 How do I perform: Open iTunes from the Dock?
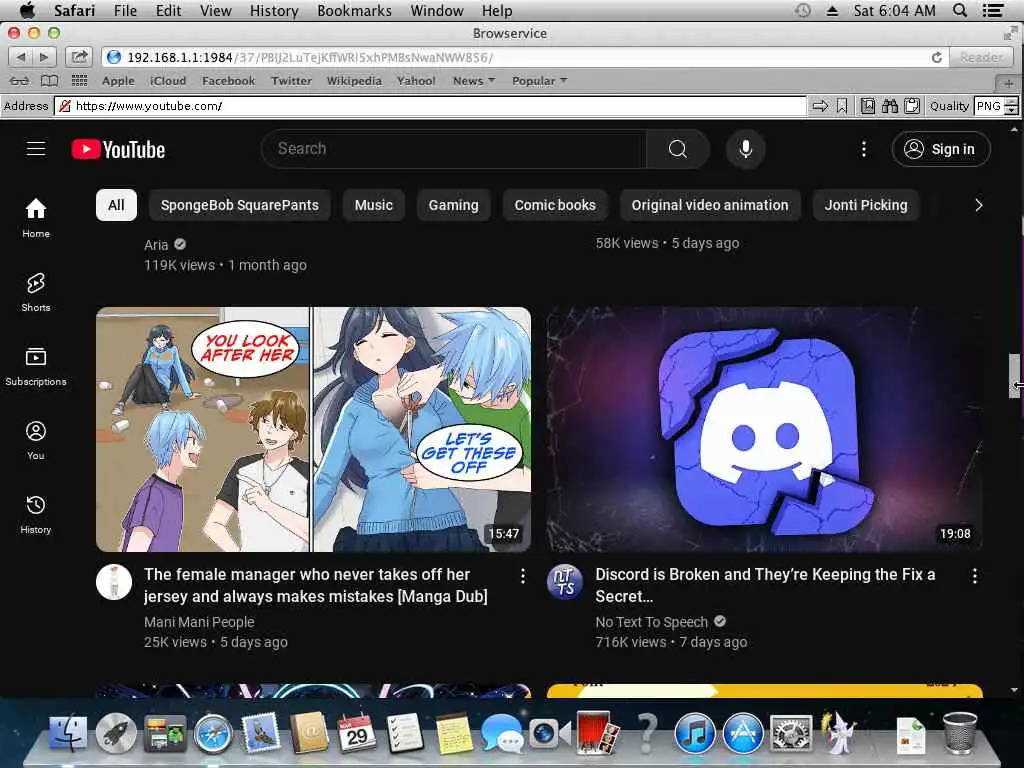tap(694, 733)
